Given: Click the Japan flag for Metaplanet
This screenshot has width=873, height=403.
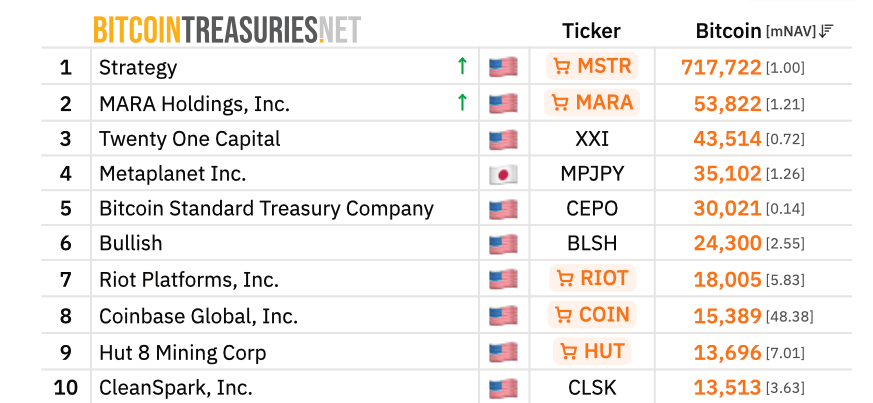Looking at the screenshot, I should [503, 174].
